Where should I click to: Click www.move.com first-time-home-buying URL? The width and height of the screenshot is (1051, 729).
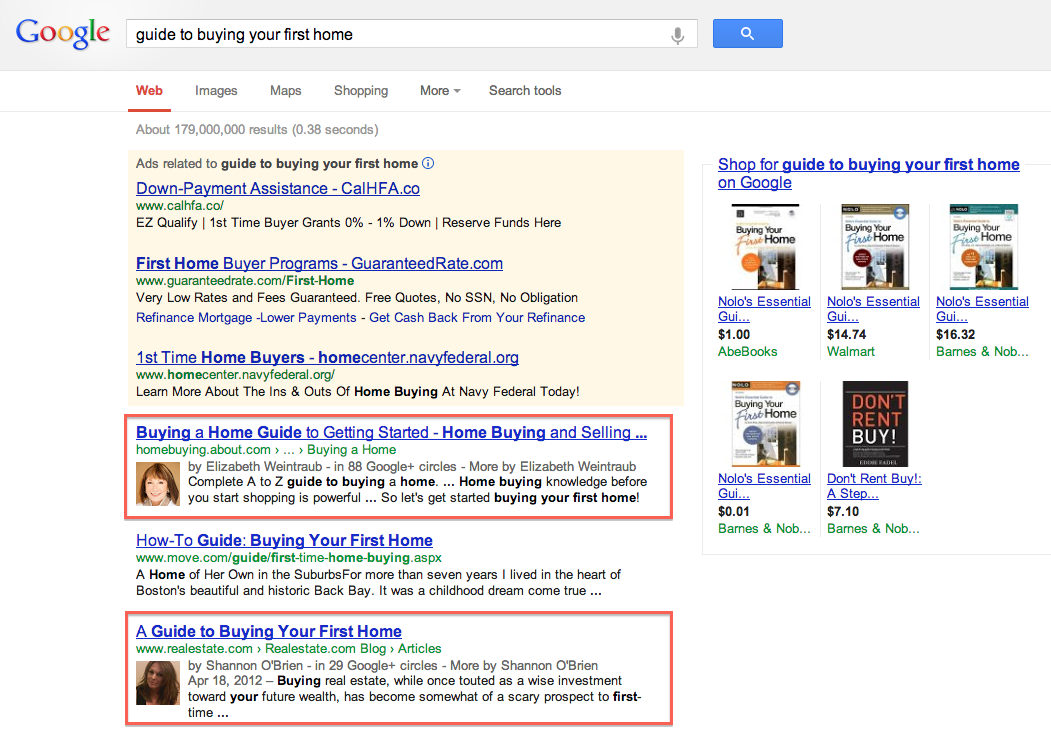tap(289, 557)
